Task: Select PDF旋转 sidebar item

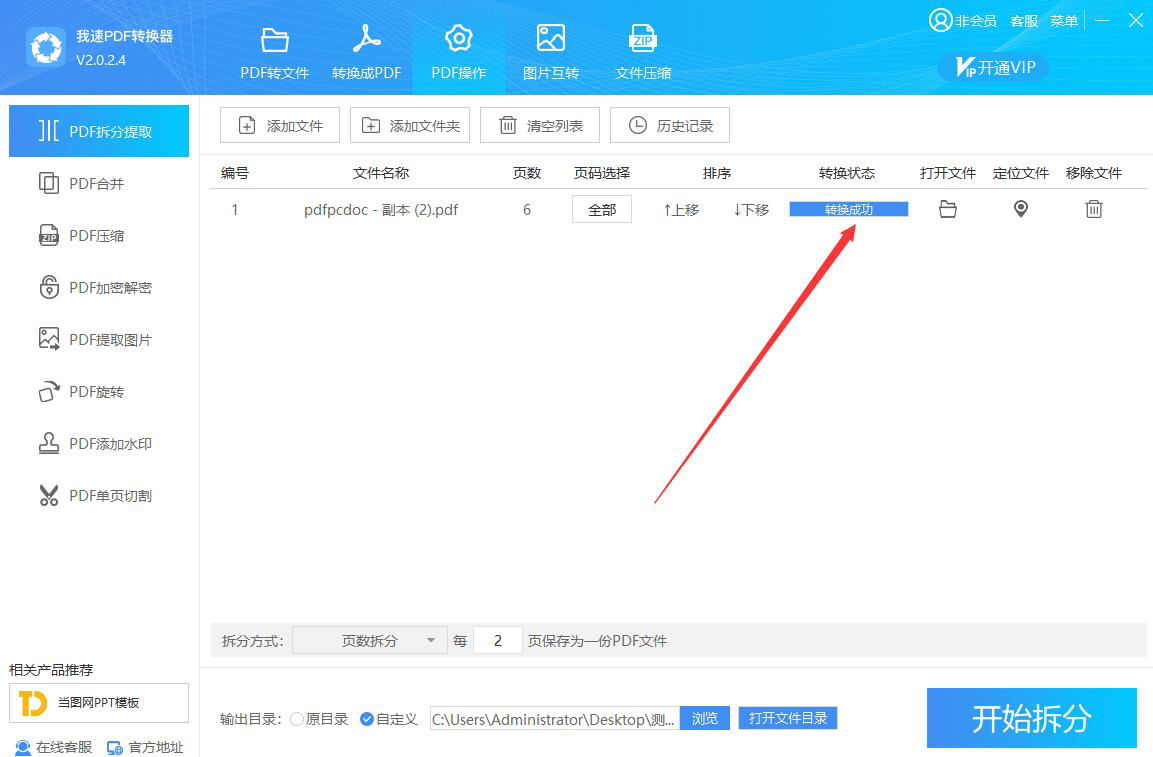Action: 99,391
